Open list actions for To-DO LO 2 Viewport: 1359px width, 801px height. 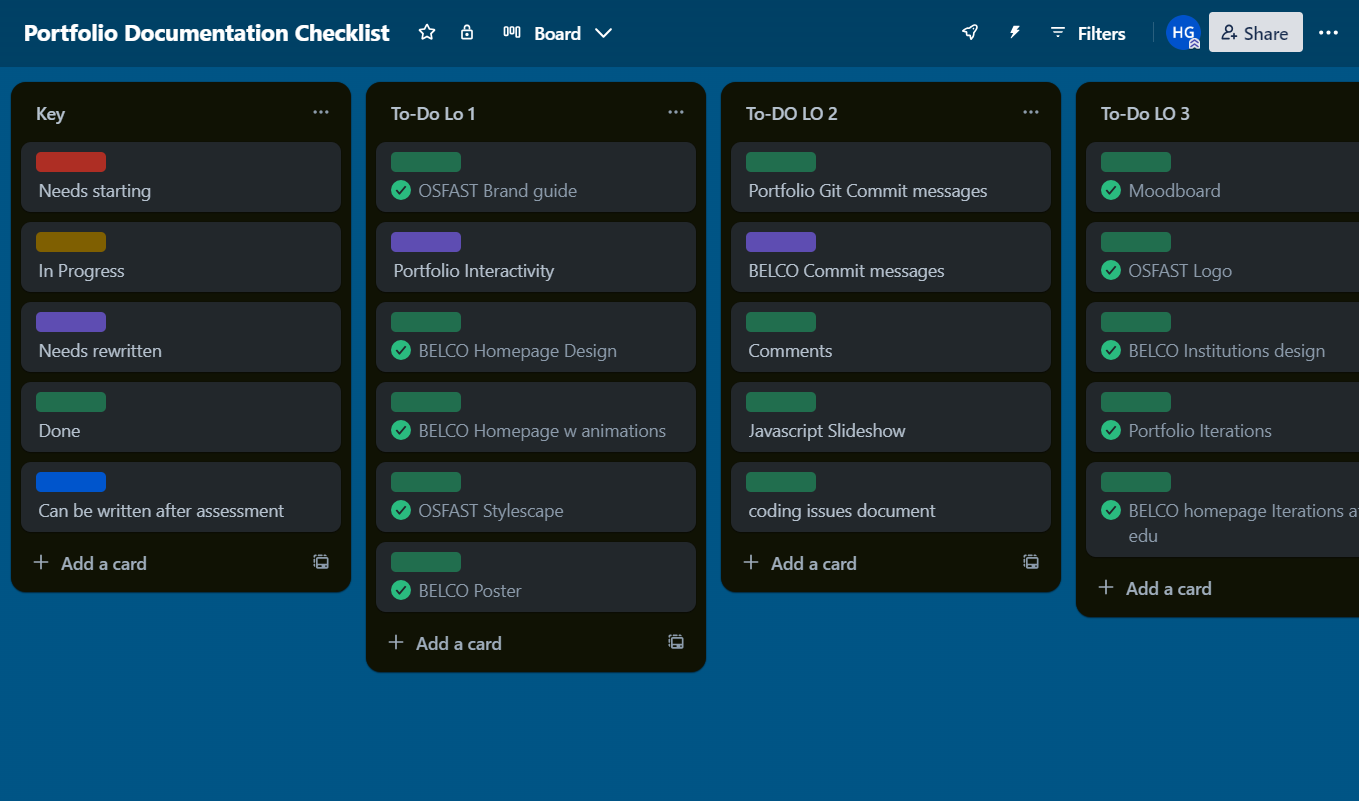[1030, 112]
